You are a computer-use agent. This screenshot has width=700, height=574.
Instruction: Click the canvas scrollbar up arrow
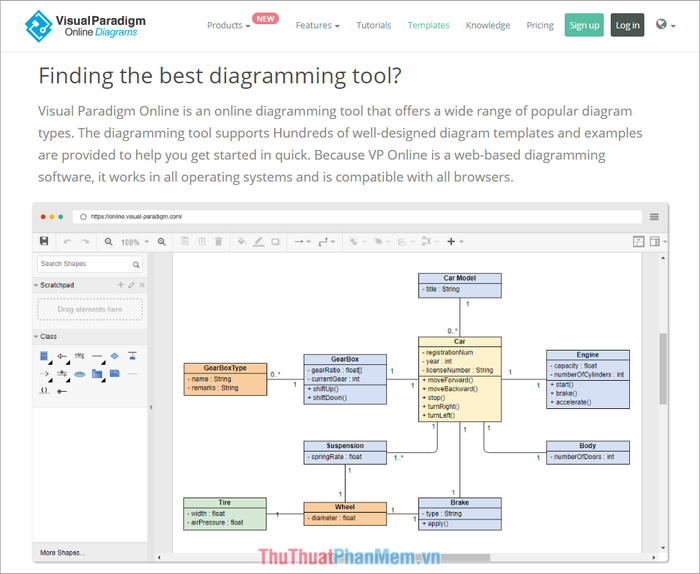click(663, 258)
